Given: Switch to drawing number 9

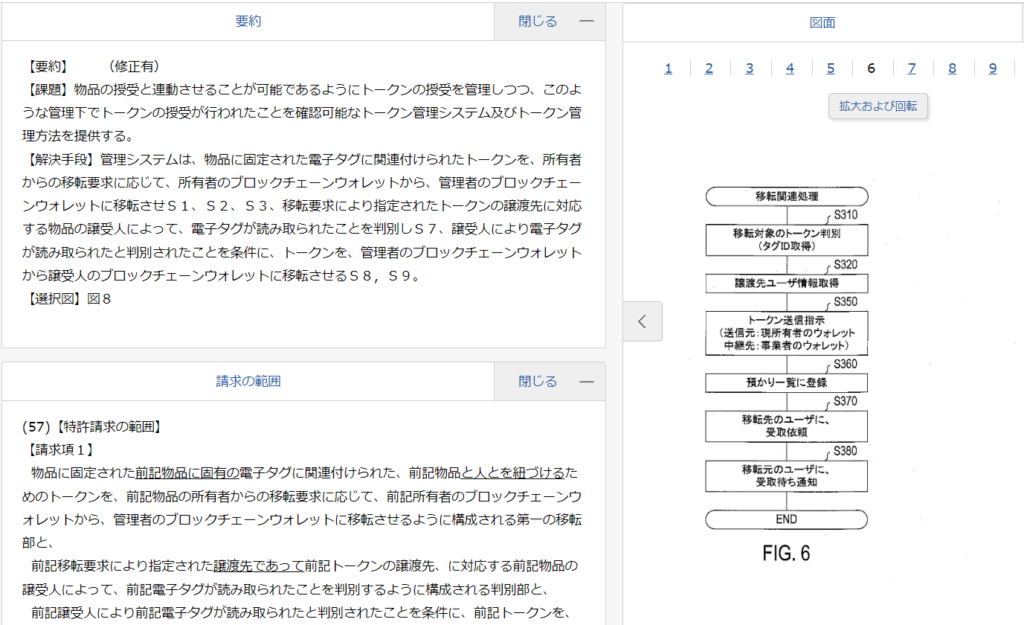Looking at the screenshot, I should [x=993, y=69].
